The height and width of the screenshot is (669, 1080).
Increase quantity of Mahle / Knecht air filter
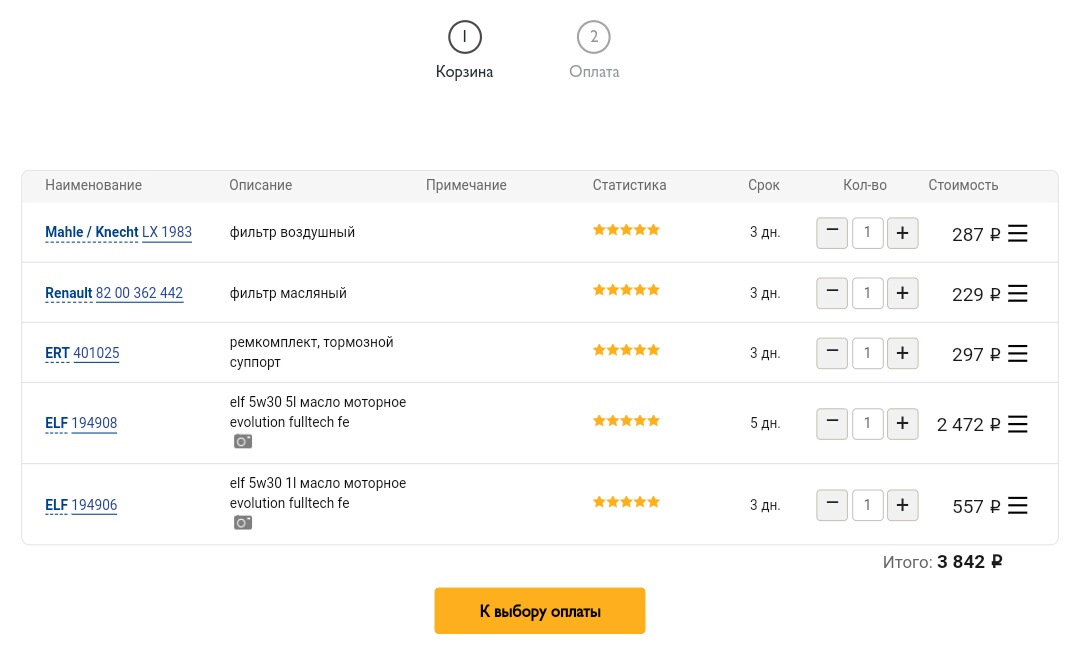click(x=902, y=233)
